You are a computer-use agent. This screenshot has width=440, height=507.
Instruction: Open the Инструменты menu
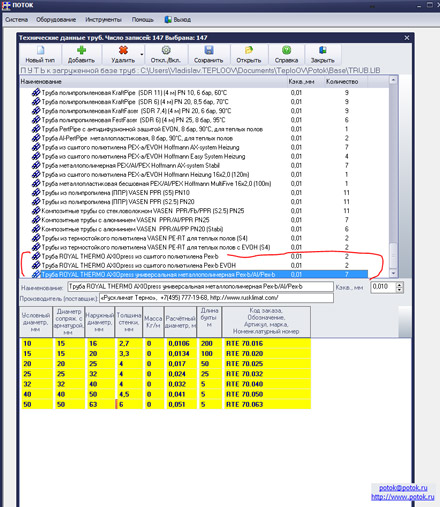tap(103, 20)
